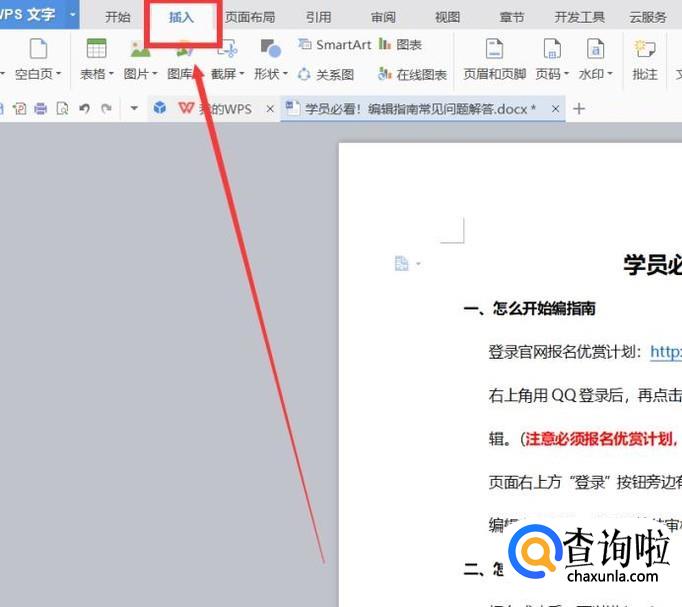This screenshot has width=682, height=607.
Task: Click the 页码 page number icon
Action: point(552,48)
